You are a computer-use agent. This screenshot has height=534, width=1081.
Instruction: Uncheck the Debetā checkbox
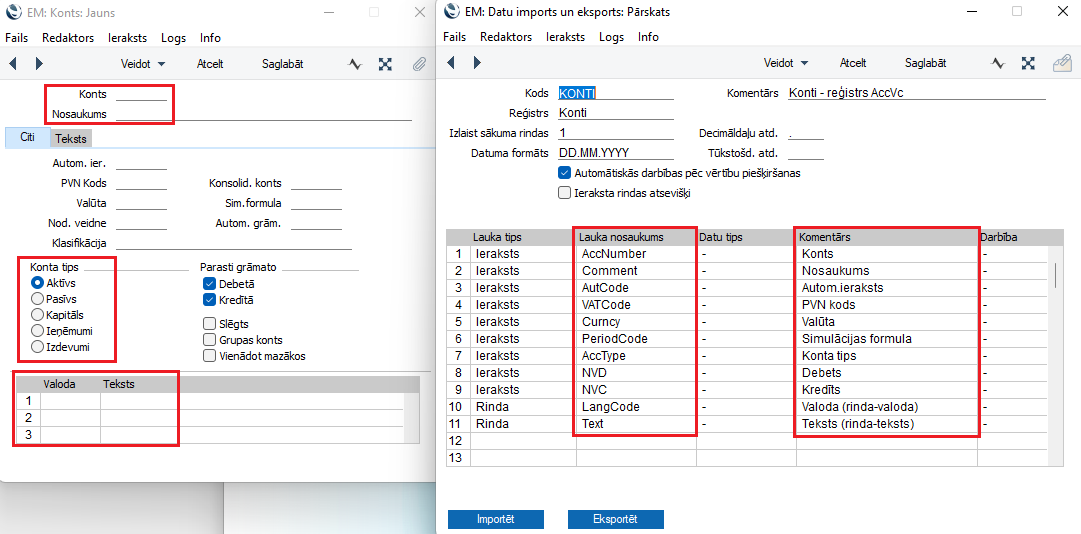pos(209,284)
